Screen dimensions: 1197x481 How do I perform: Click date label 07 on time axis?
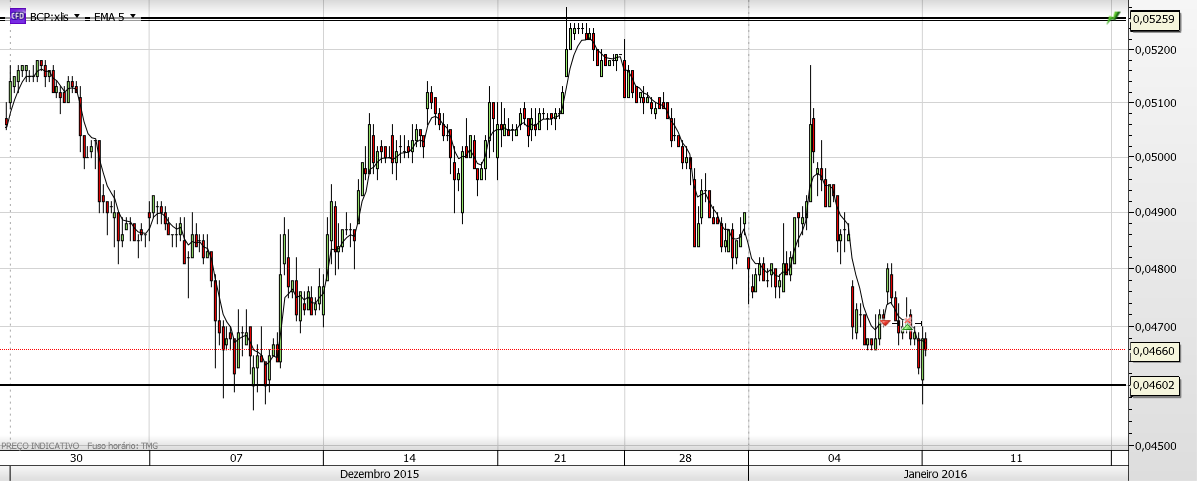pyautogui.click(x=236, y=458)
